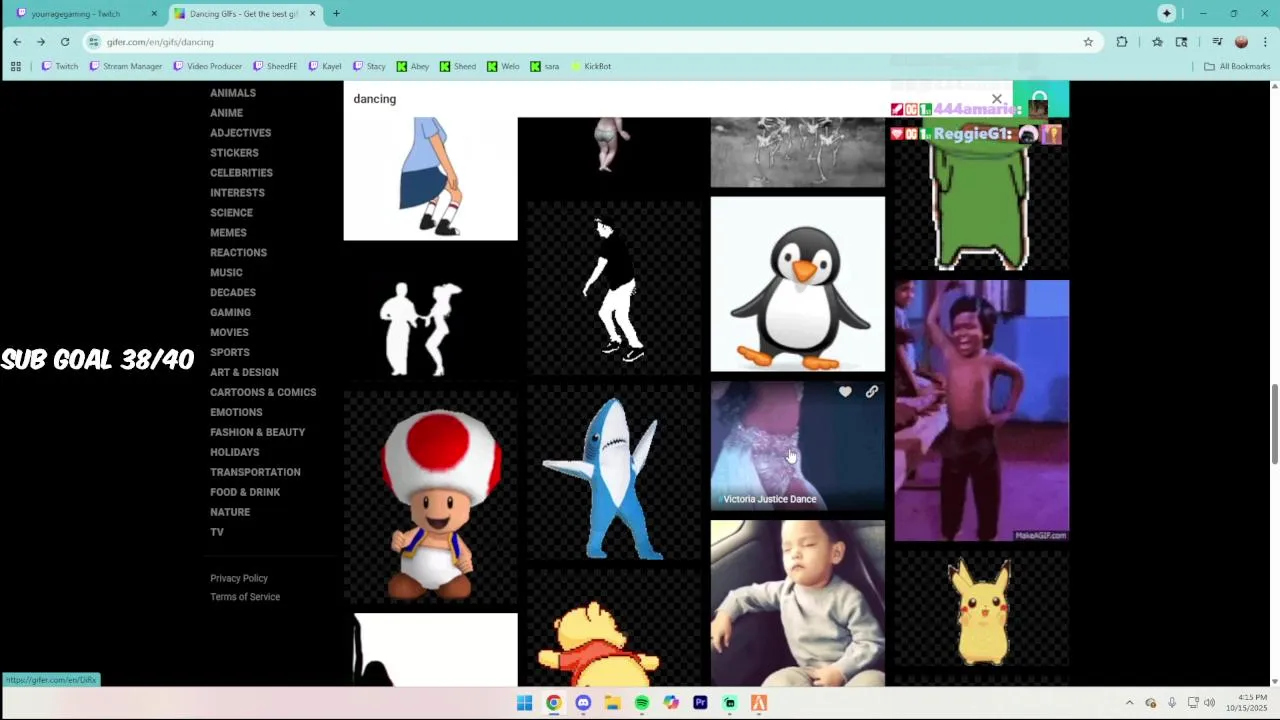1280x720 pixels.
Task: Open Chrome from the taskbar
Action: (554, 703)
